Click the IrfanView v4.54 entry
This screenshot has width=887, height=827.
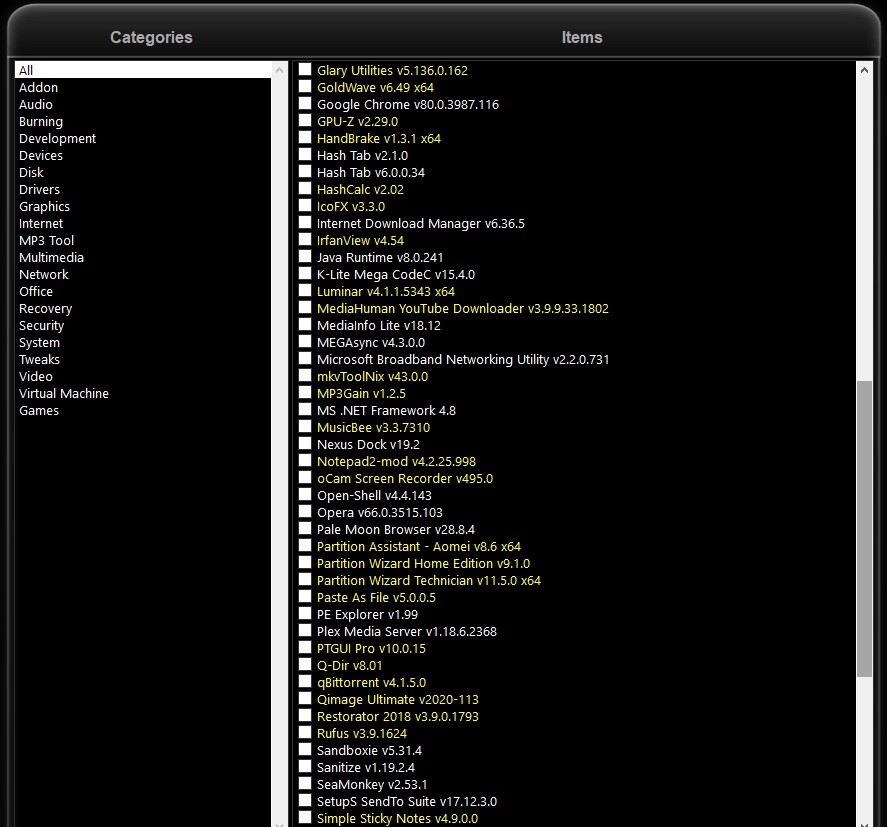(360, 240)
